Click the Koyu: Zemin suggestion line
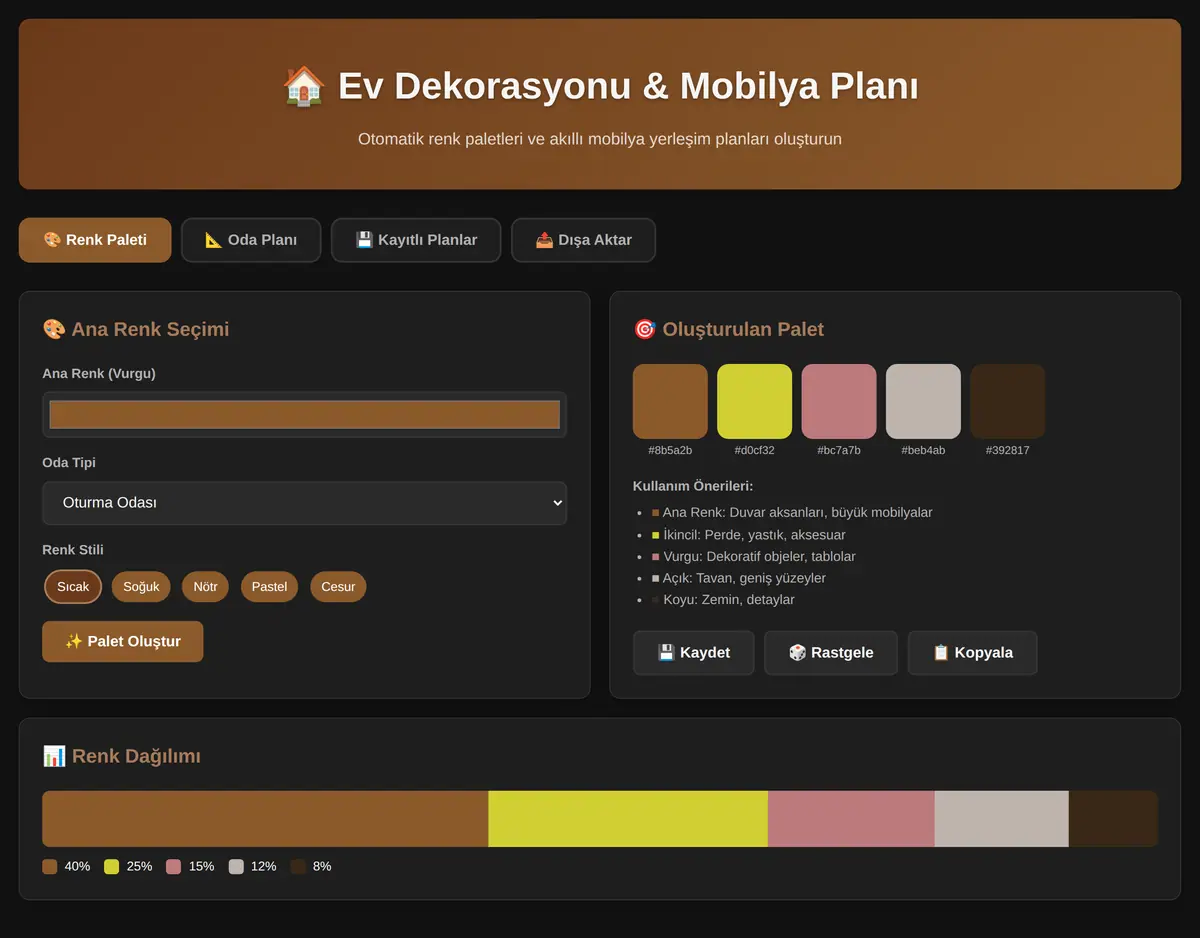1200x938 pixels. tap(723, 600)
